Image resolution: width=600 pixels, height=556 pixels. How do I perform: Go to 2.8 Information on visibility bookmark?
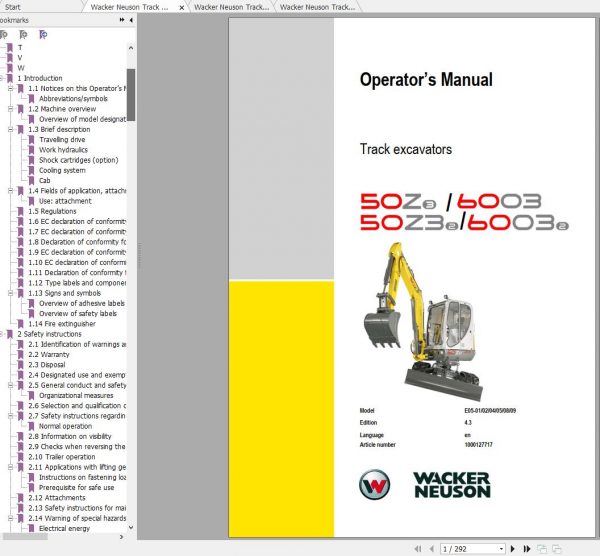(70, 436)
